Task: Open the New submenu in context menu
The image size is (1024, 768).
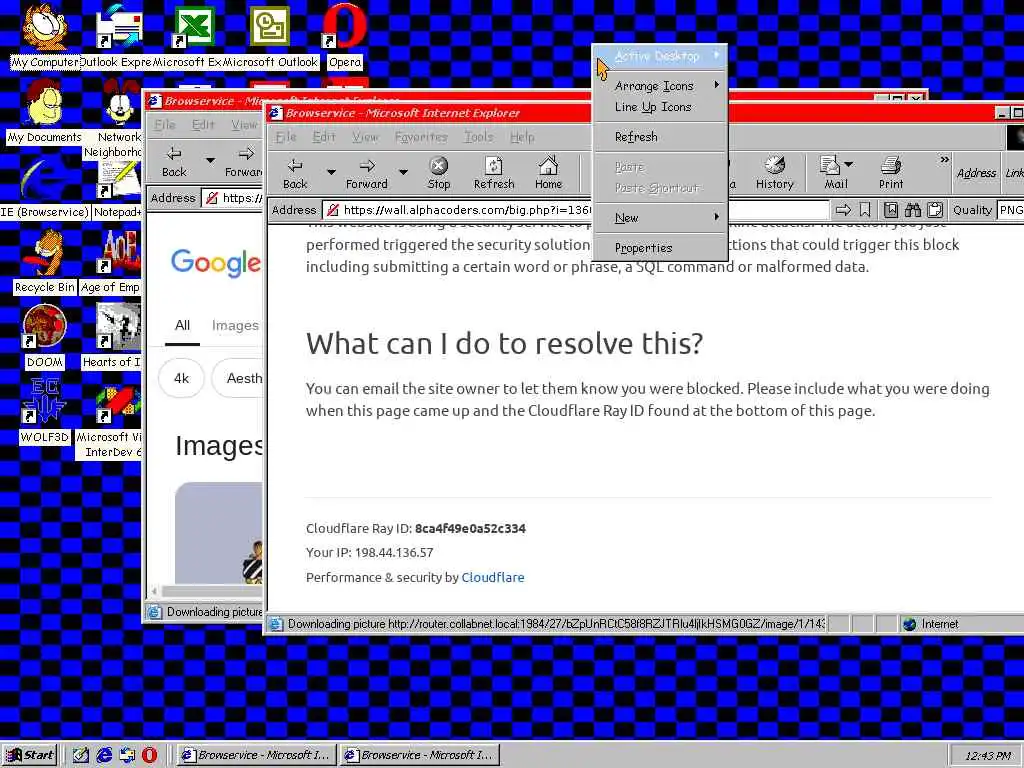Action: click(660, 217)
